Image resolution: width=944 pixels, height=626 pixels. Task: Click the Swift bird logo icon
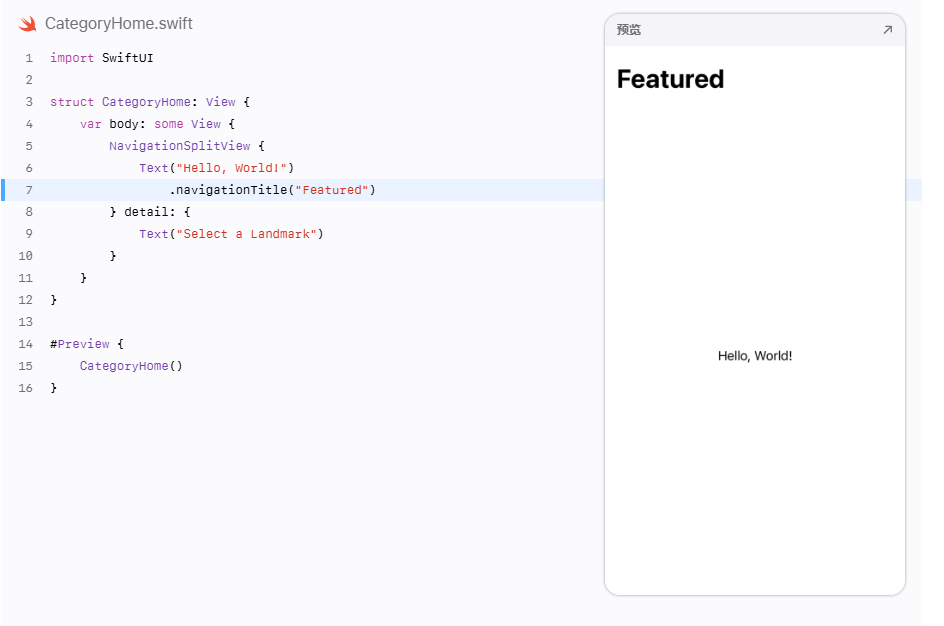pyautogui.click(x=27, y=23)
